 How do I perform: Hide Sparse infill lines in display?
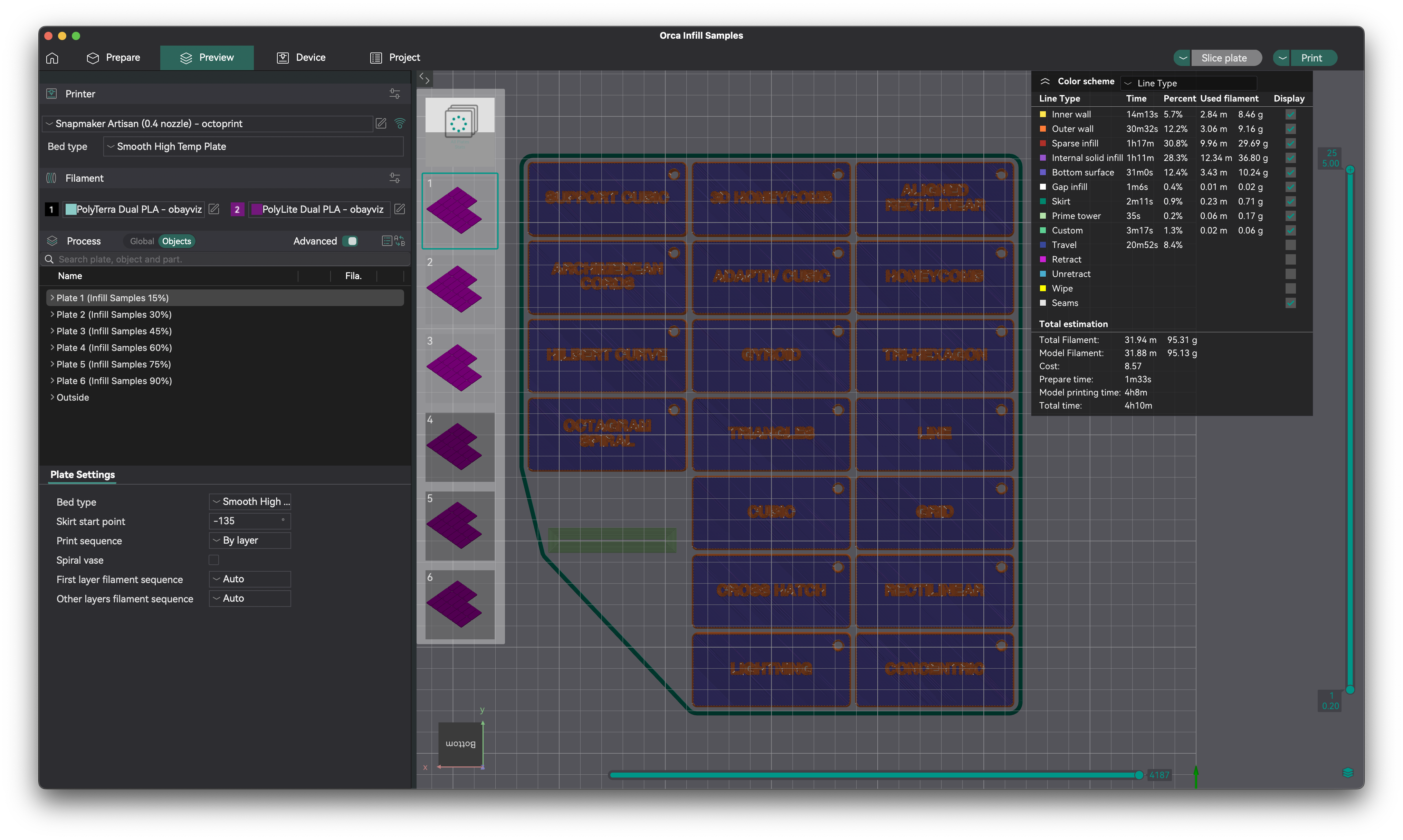click(x=1290, y=143)
